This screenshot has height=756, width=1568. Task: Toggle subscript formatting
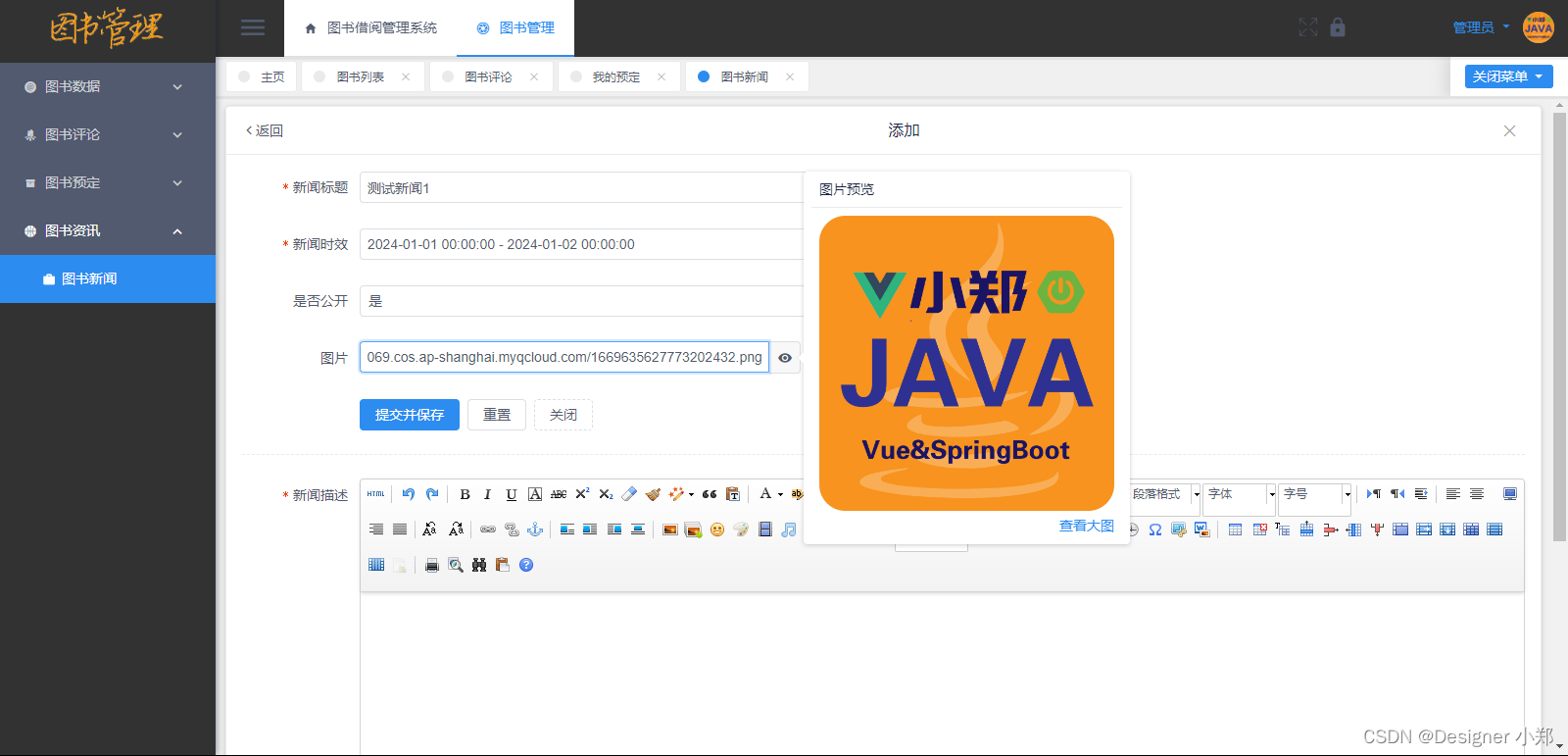pyautogui.click(x=606, y=494)
